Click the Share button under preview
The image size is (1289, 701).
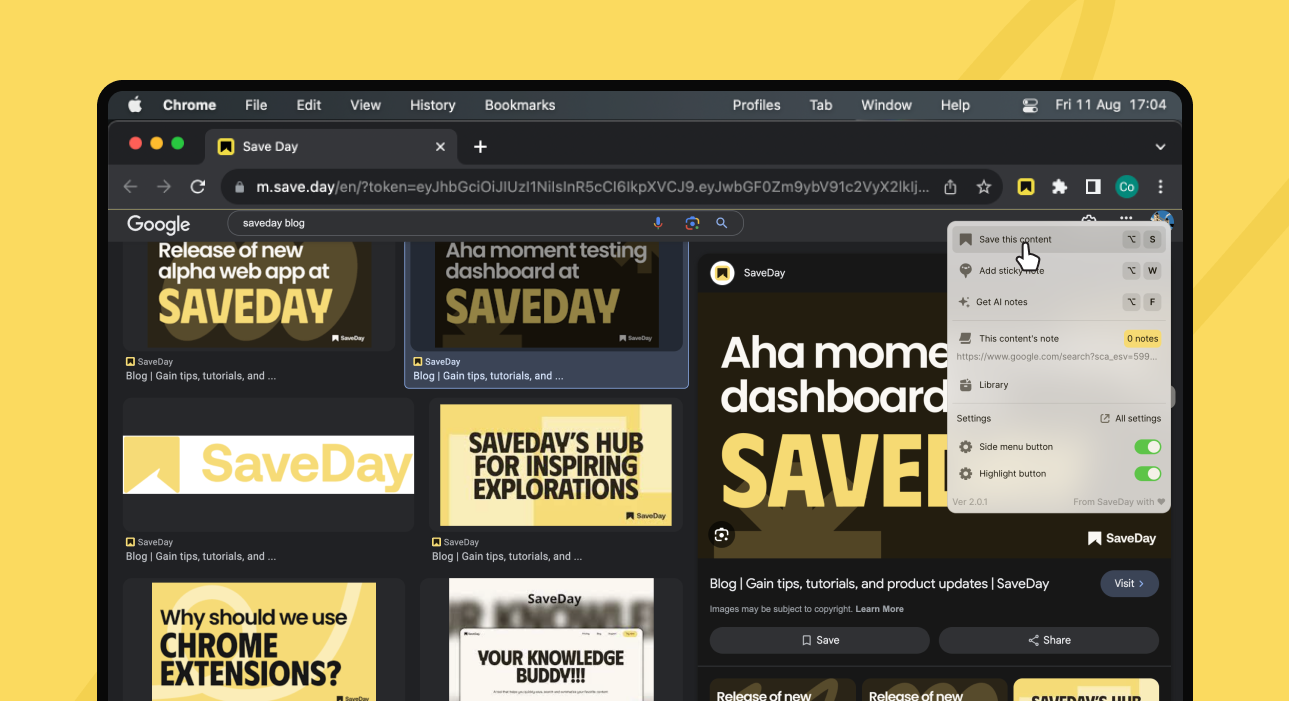pos(1048,640)
